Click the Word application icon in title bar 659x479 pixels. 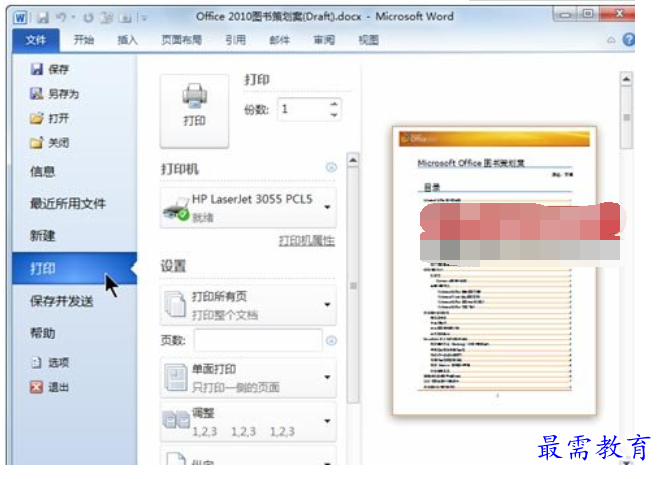tap(20, 17)
